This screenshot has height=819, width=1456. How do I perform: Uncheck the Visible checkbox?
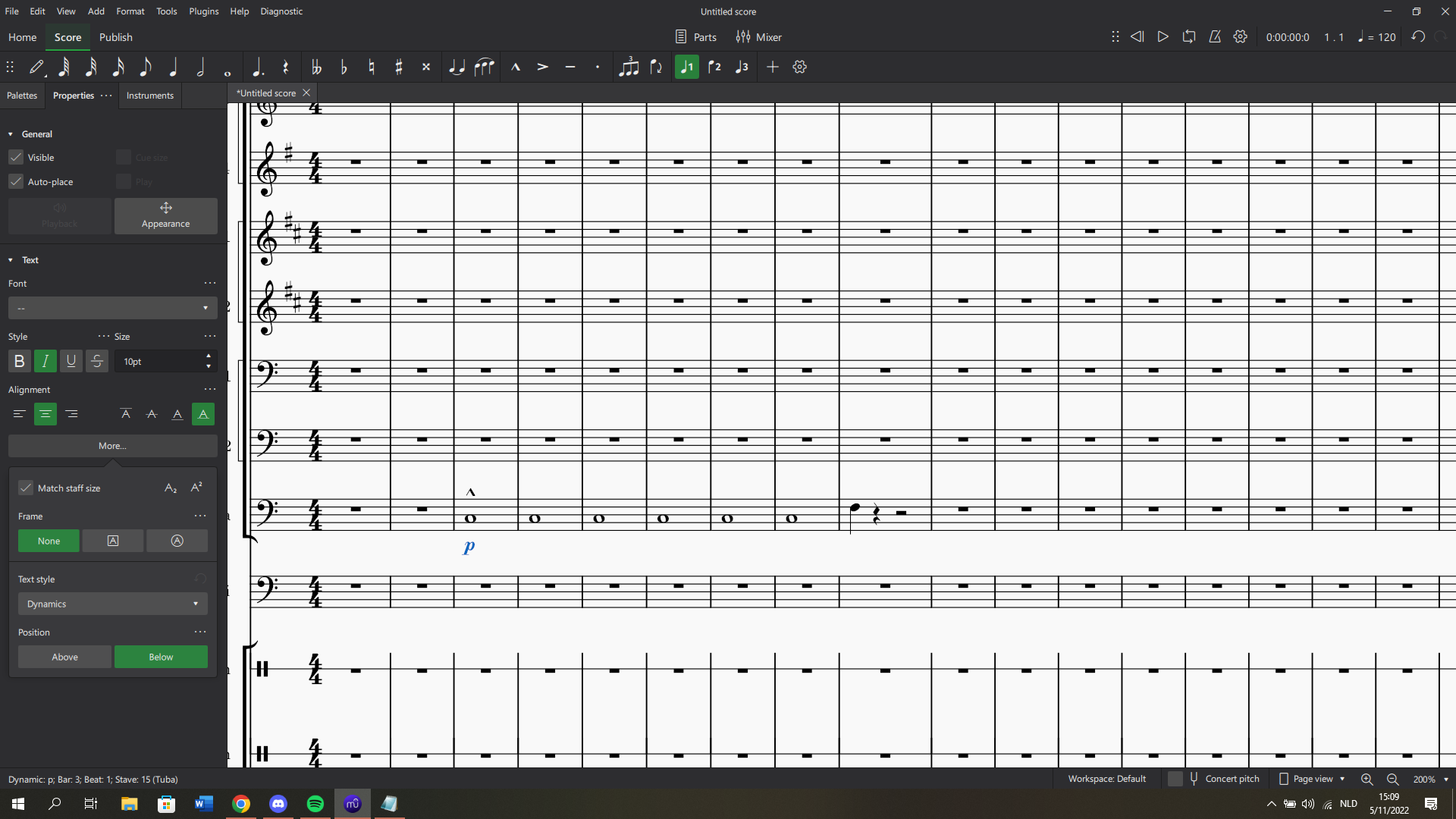pyautogui.click(x=15, y=157)
